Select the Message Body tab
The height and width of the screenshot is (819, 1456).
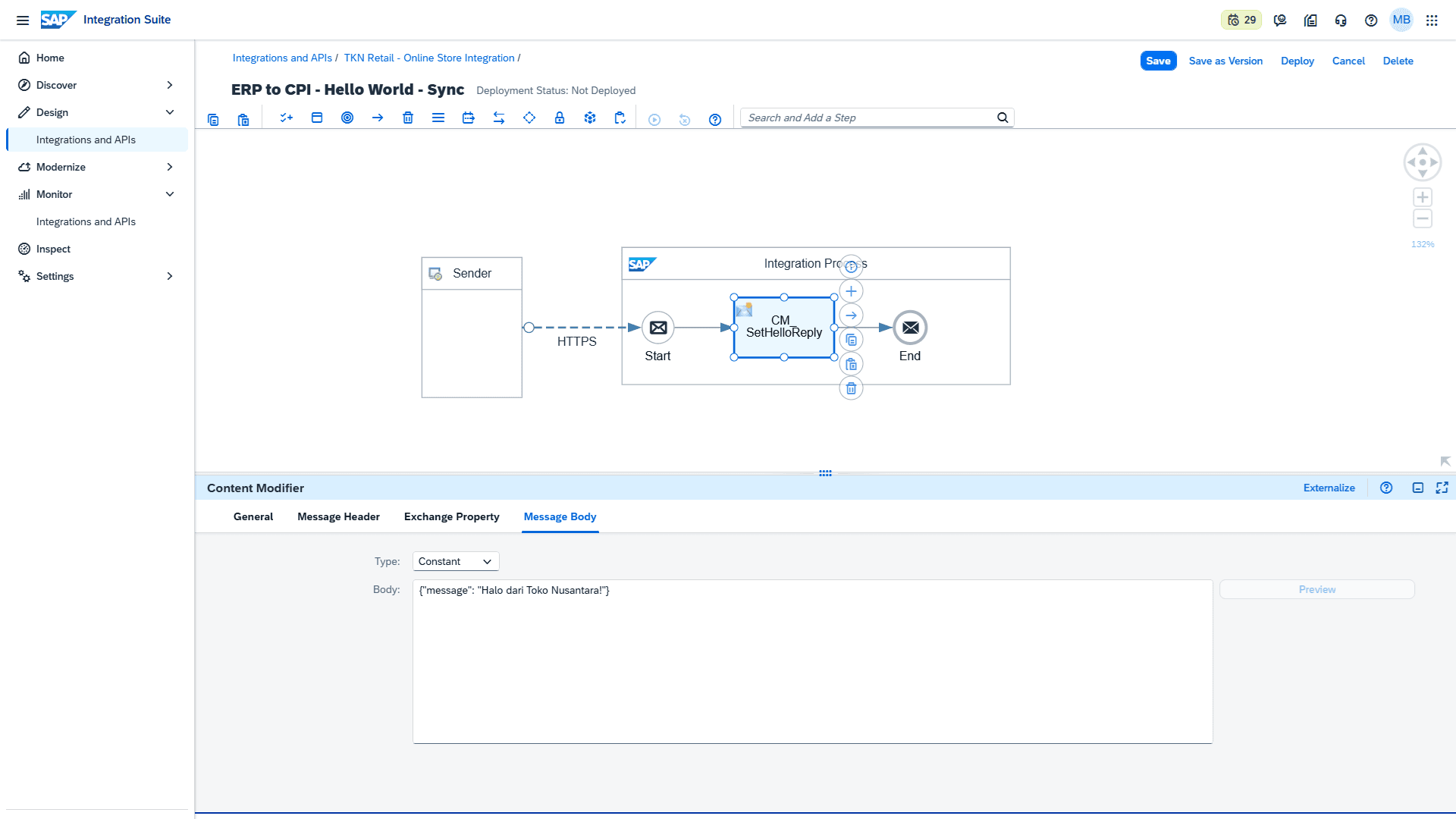click(560, 516)
